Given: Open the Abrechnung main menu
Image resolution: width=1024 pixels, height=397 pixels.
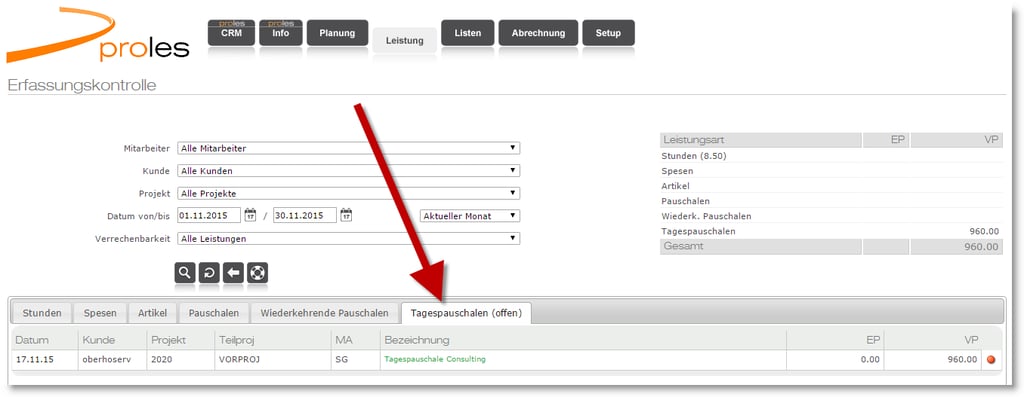Looking at the screenshot, I should [x=538, y=33].
